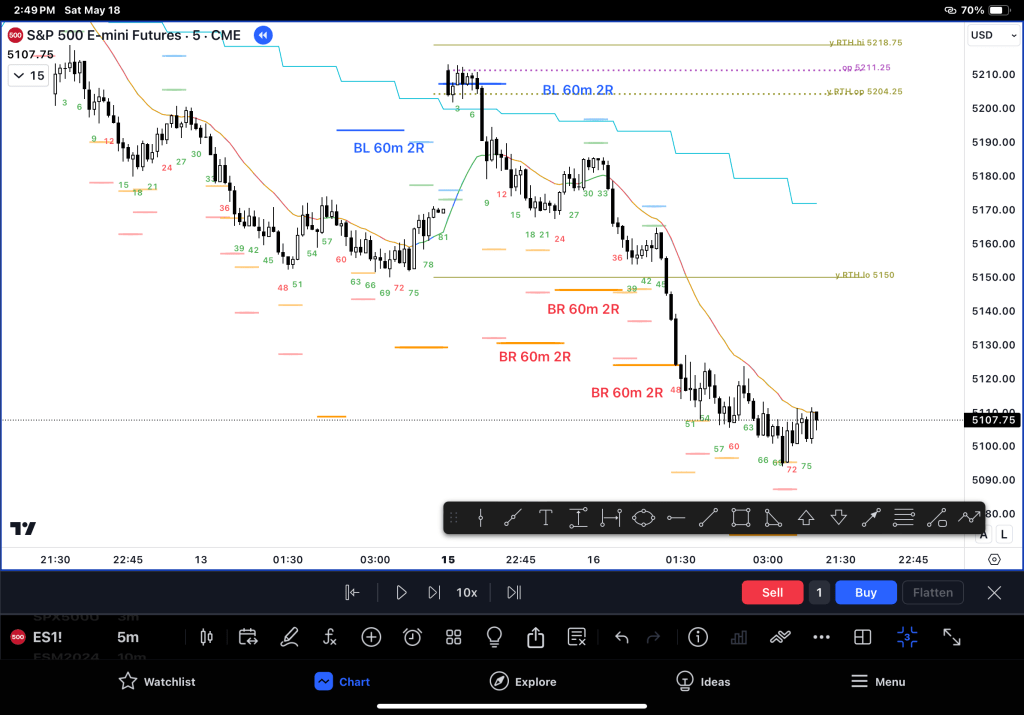Select the Text drawing tool
Image resolution: width=1024 pixels, height=715 pixels.
[546, 518]
